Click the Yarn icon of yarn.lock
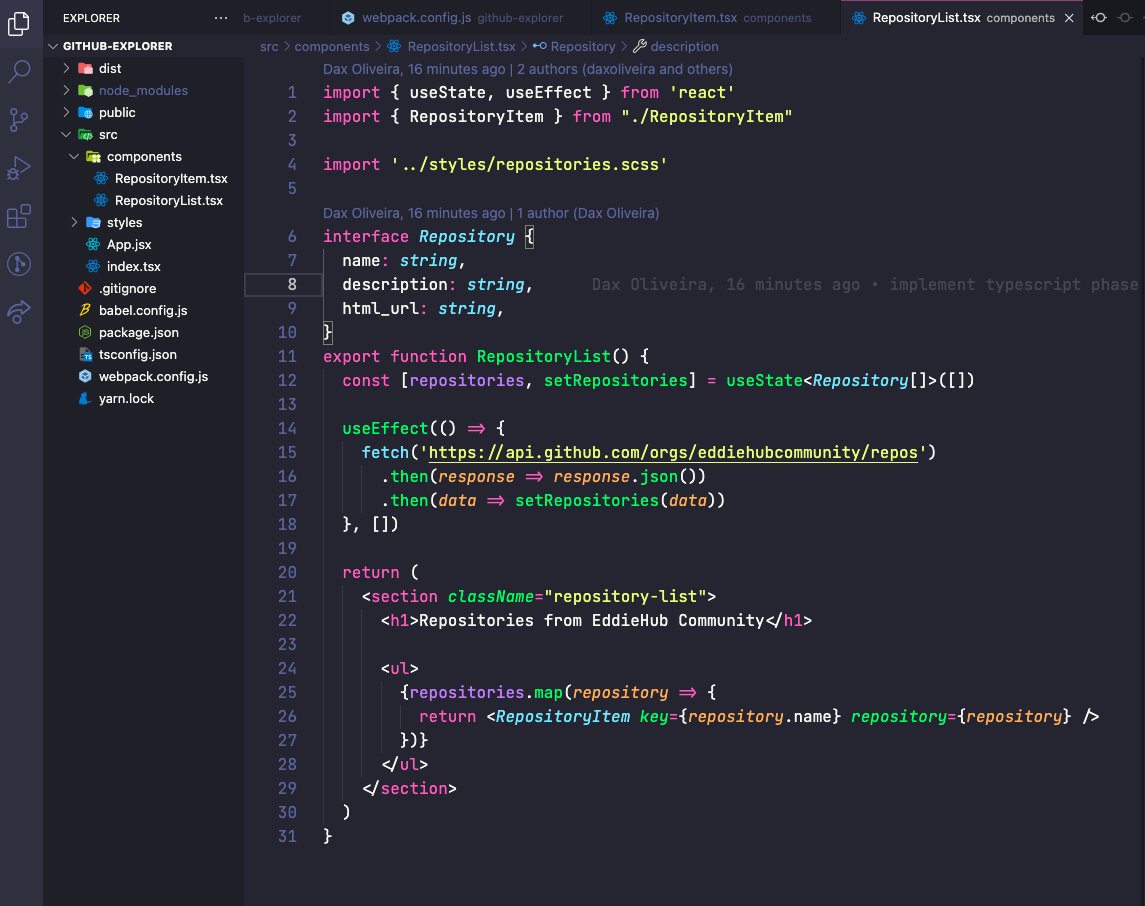The height and width of the screenshot is (906, 1145). (85, 398)
